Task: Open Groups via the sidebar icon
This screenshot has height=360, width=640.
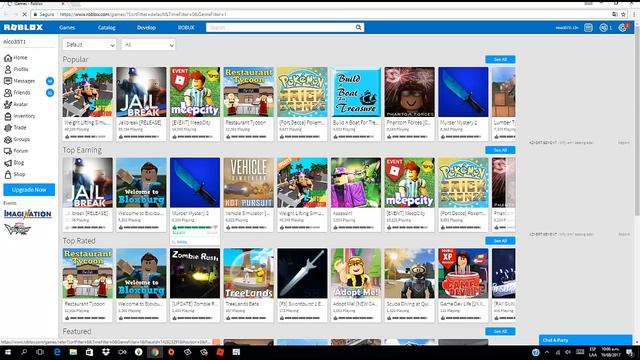Action: tap(8, 140)
